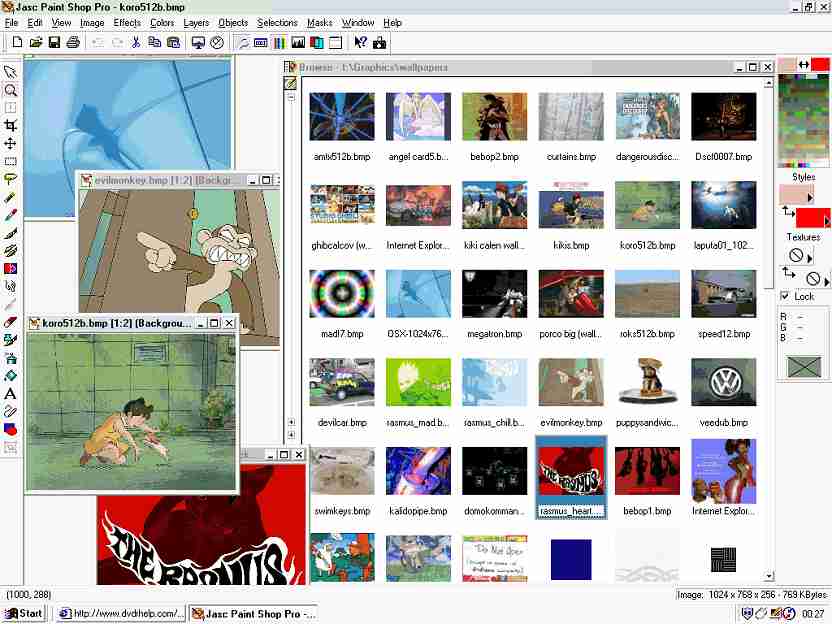Toggle the Tool Palette toolbar button
Image resolution: width=832 pixels, height=624 pixels.
(x=242, y=42)
